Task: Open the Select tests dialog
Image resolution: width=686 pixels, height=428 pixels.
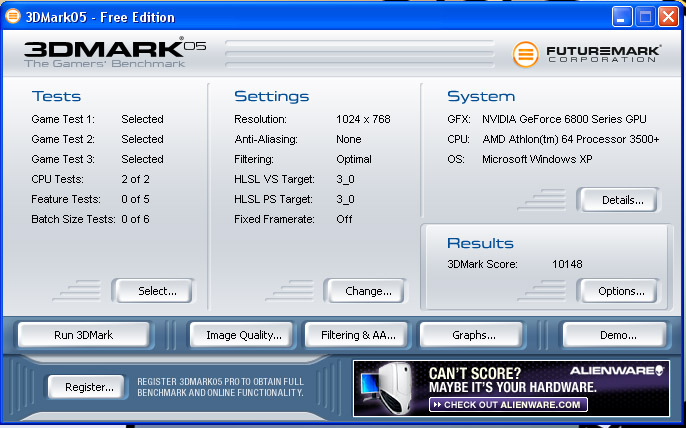Action: (x=153, y=291)
